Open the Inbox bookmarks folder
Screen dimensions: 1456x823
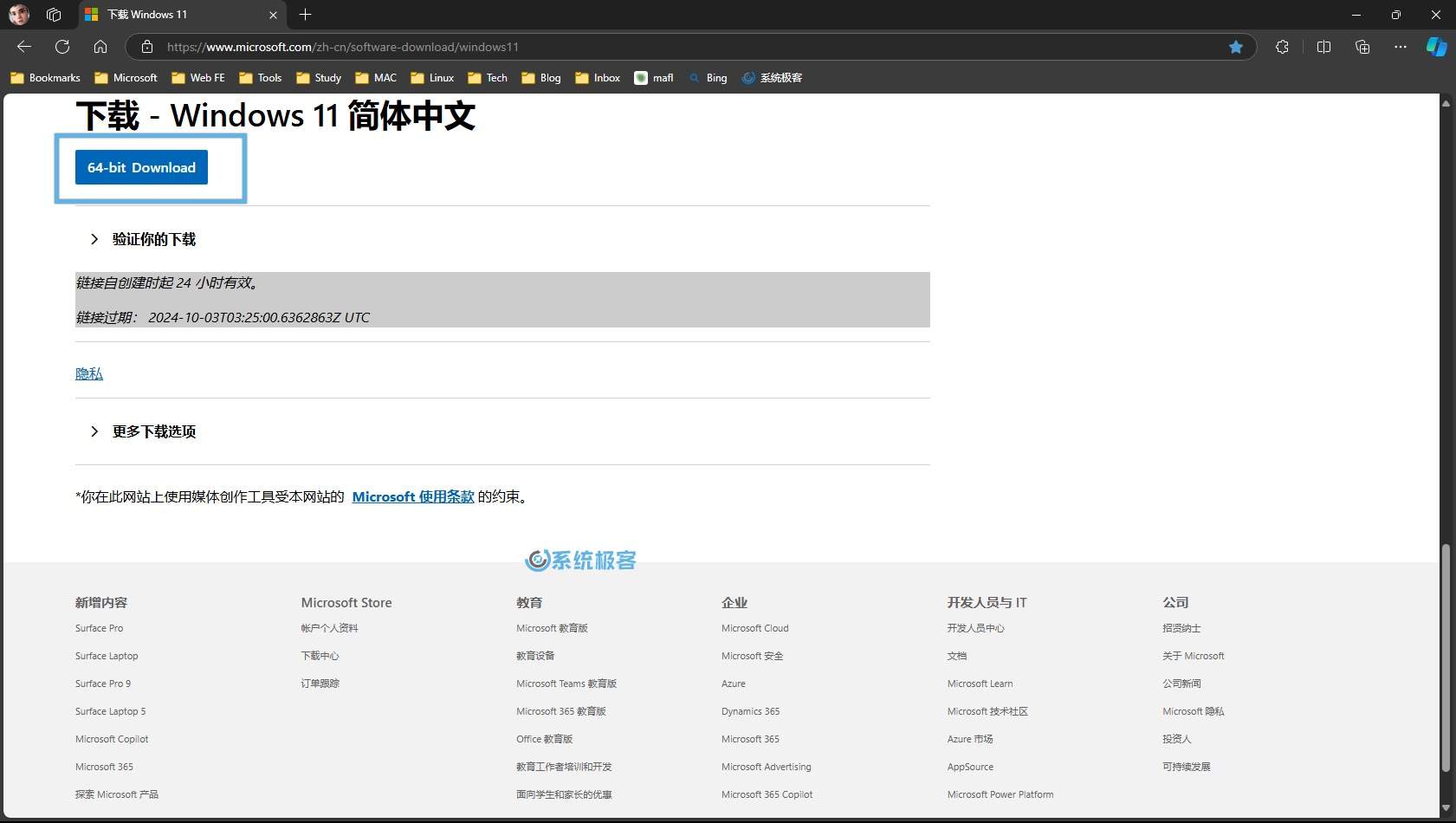pos(598,78)
